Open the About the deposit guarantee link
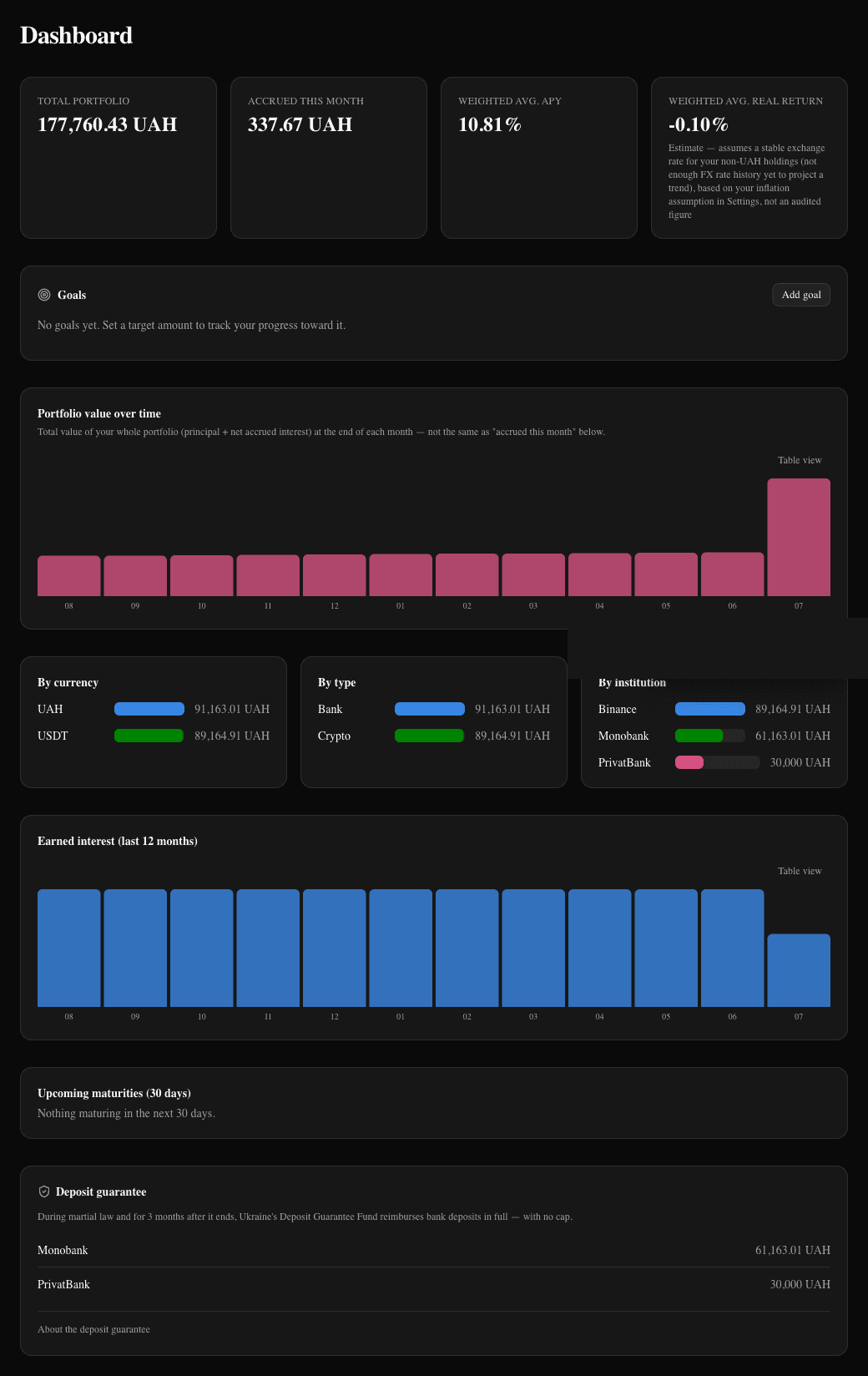 (93, 1329)
